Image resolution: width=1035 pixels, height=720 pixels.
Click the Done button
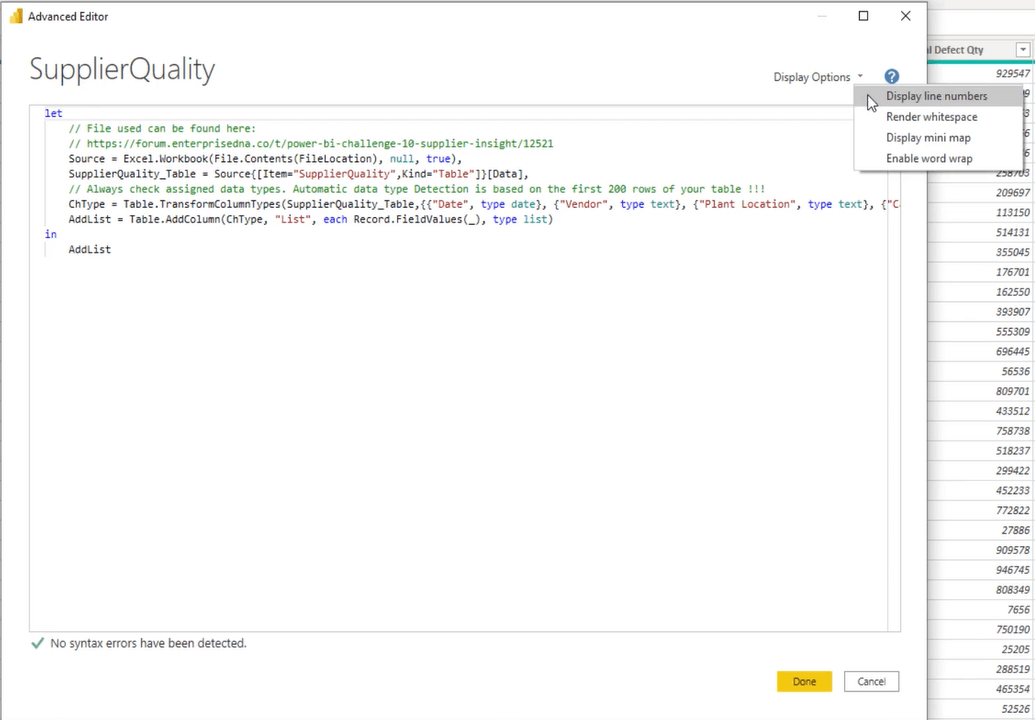(x=804, y=682)
